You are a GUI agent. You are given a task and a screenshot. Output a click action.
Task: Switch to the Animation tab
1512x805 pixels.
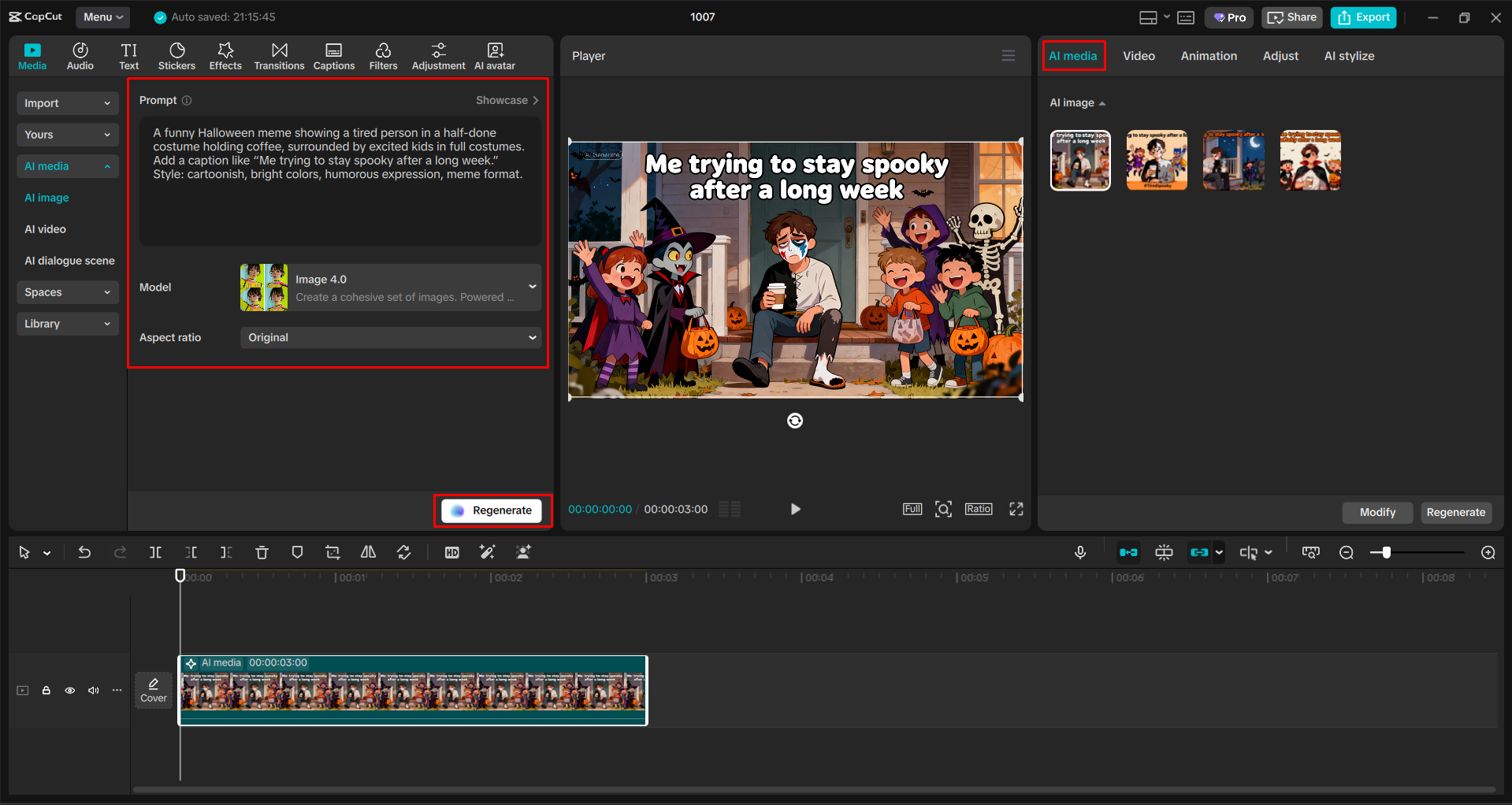coord(1209,55)
